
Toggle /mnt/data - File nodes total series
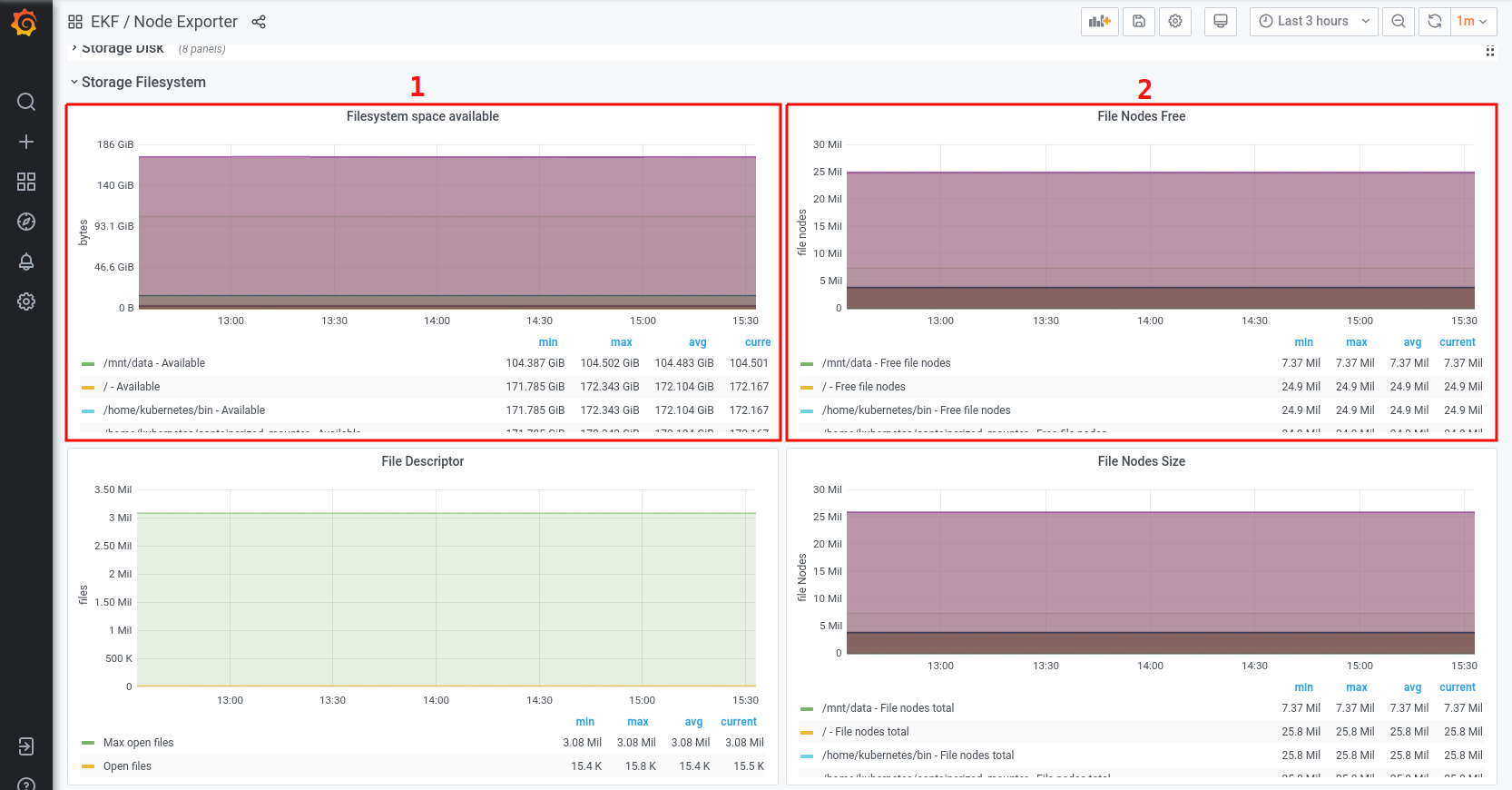(x=889, y=708)
